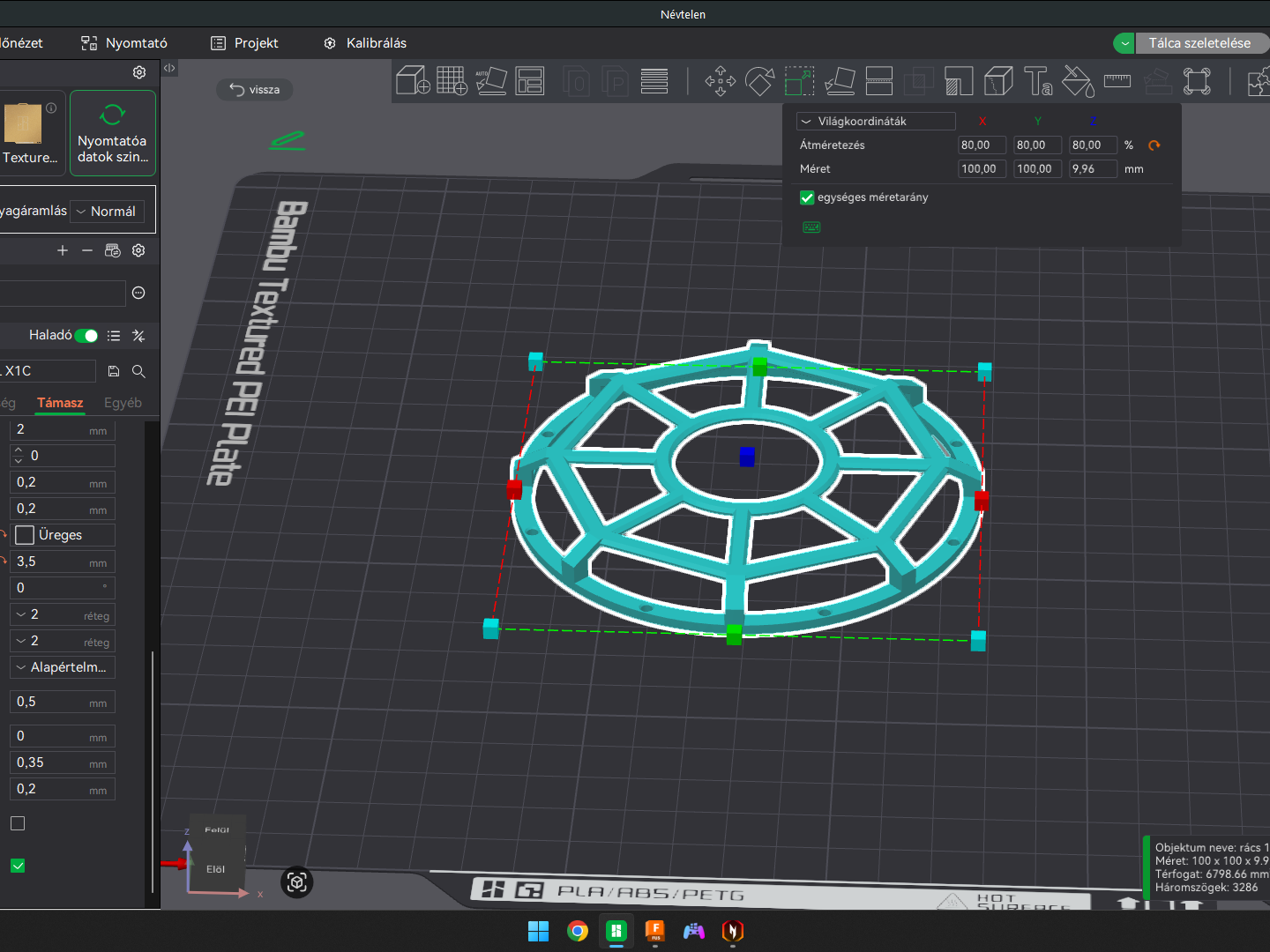Click the Add plate grid icon
The height and width of the screenshot is (952, 1270).
coord(452,81)
